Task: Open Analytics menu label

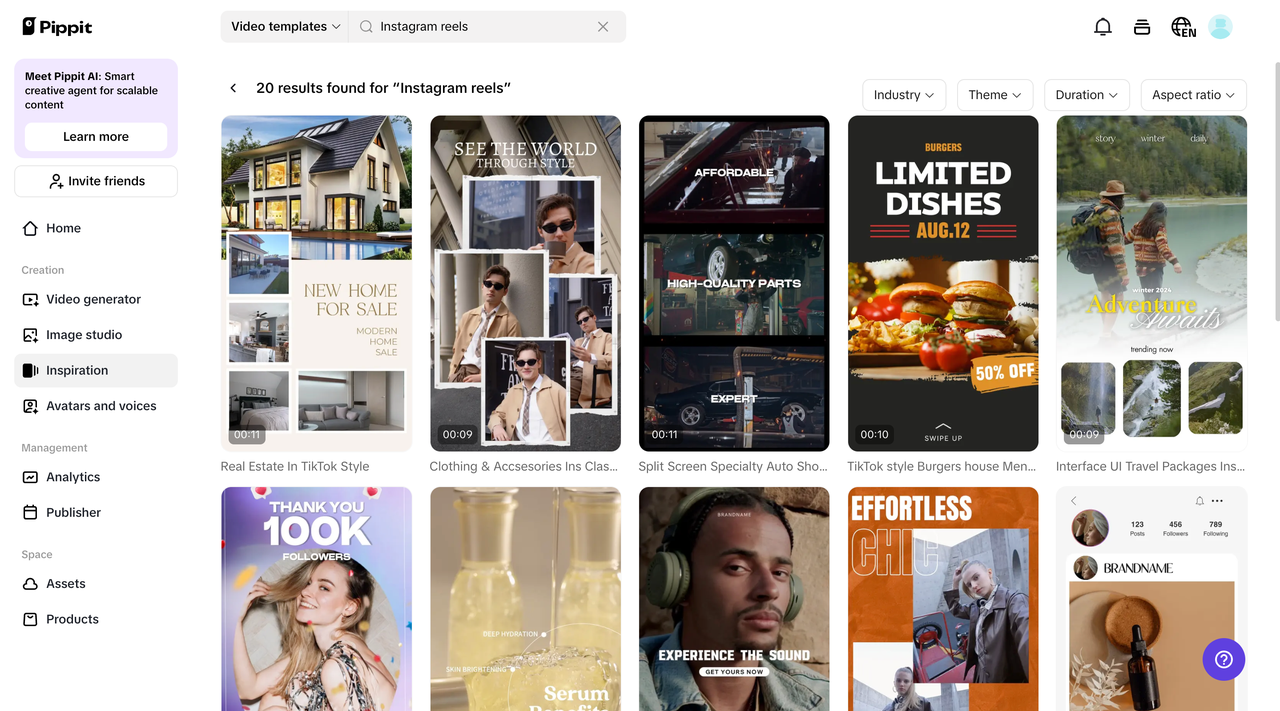Action: (73, 477)
